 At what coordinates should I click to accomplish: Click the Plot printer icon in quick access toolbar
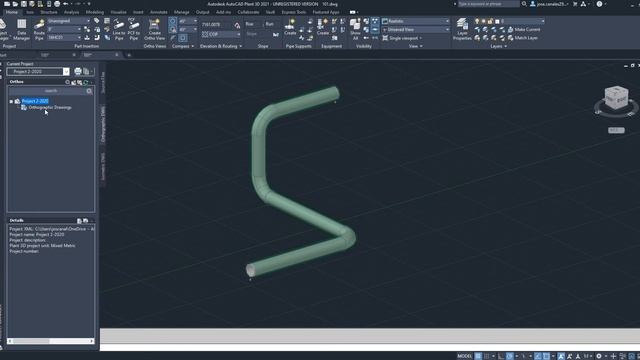pos(57,4)
